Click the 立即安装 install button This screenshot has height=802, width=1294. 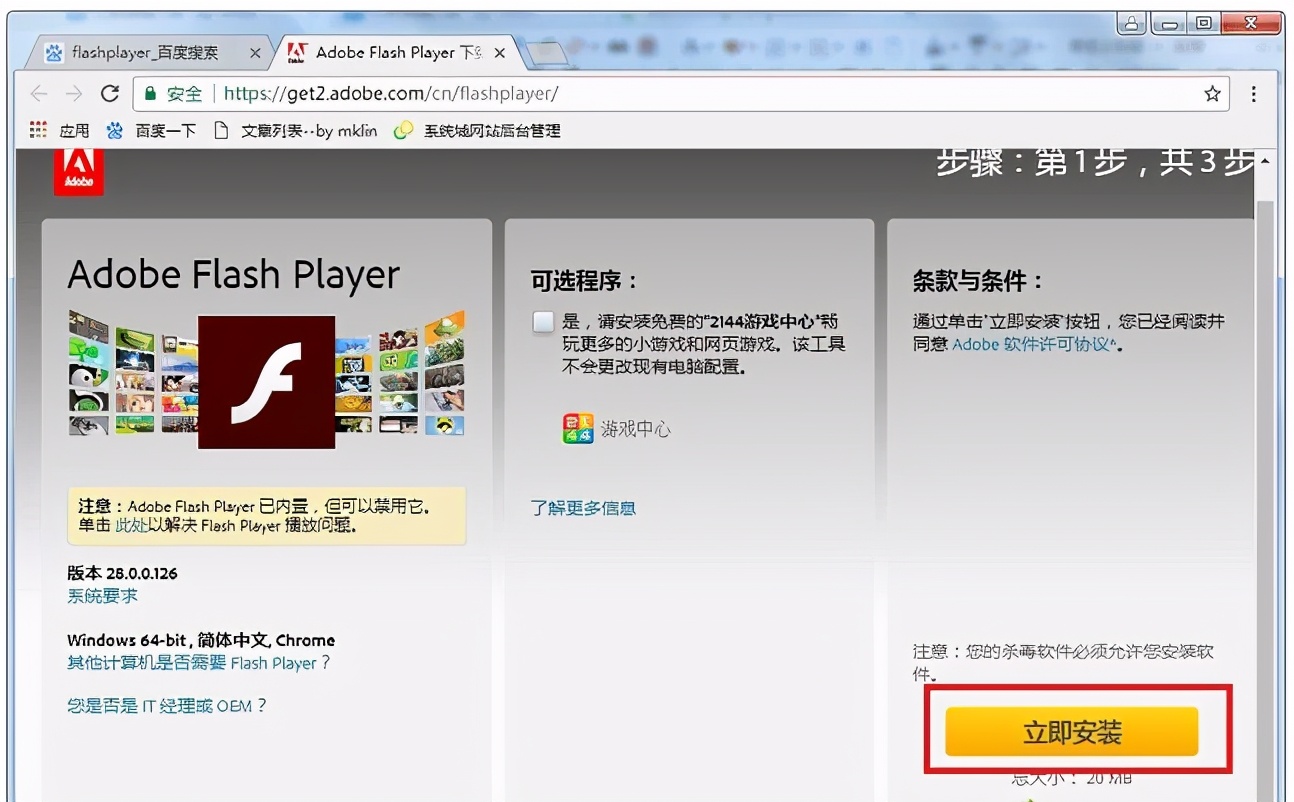[1070, 731]
